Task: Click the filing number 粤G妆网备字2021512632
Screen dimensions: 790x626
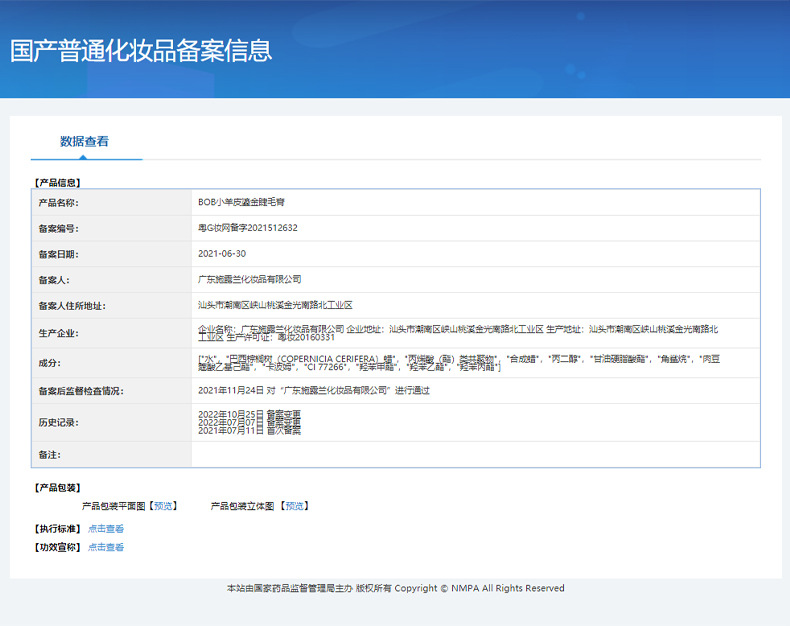Action: click(248, 228)
